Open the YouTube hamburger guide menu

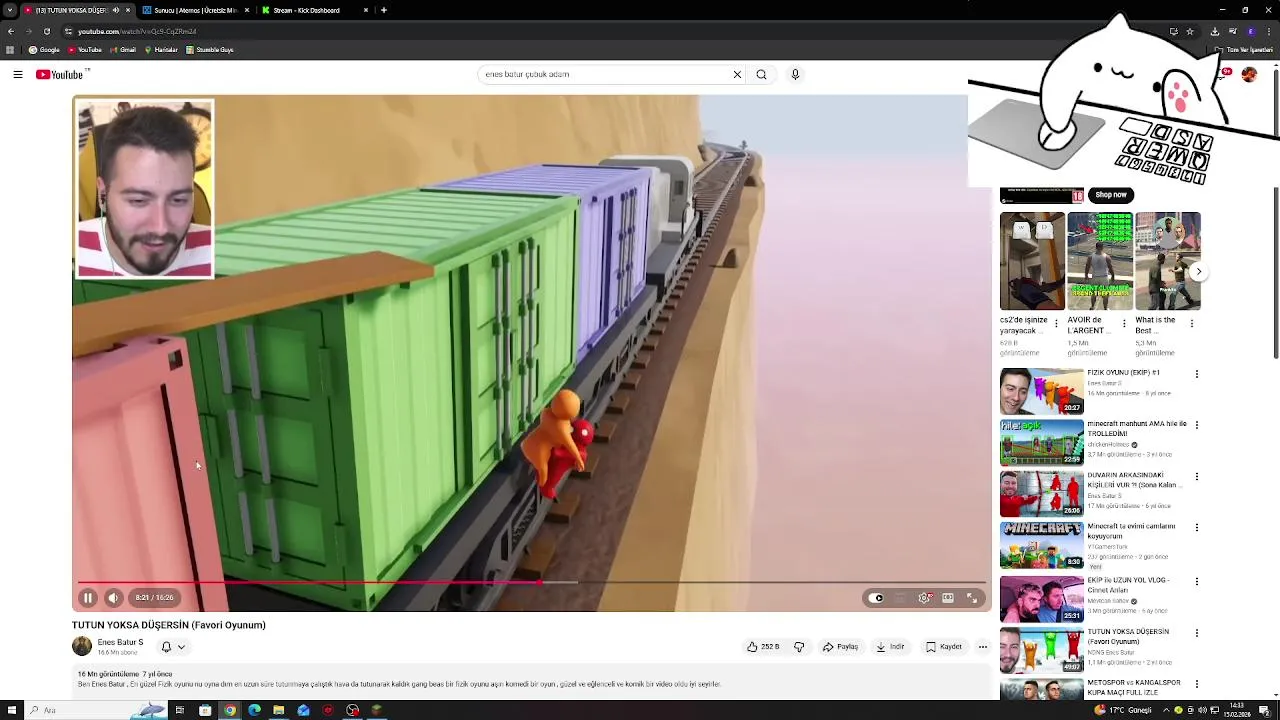point(17,74)
